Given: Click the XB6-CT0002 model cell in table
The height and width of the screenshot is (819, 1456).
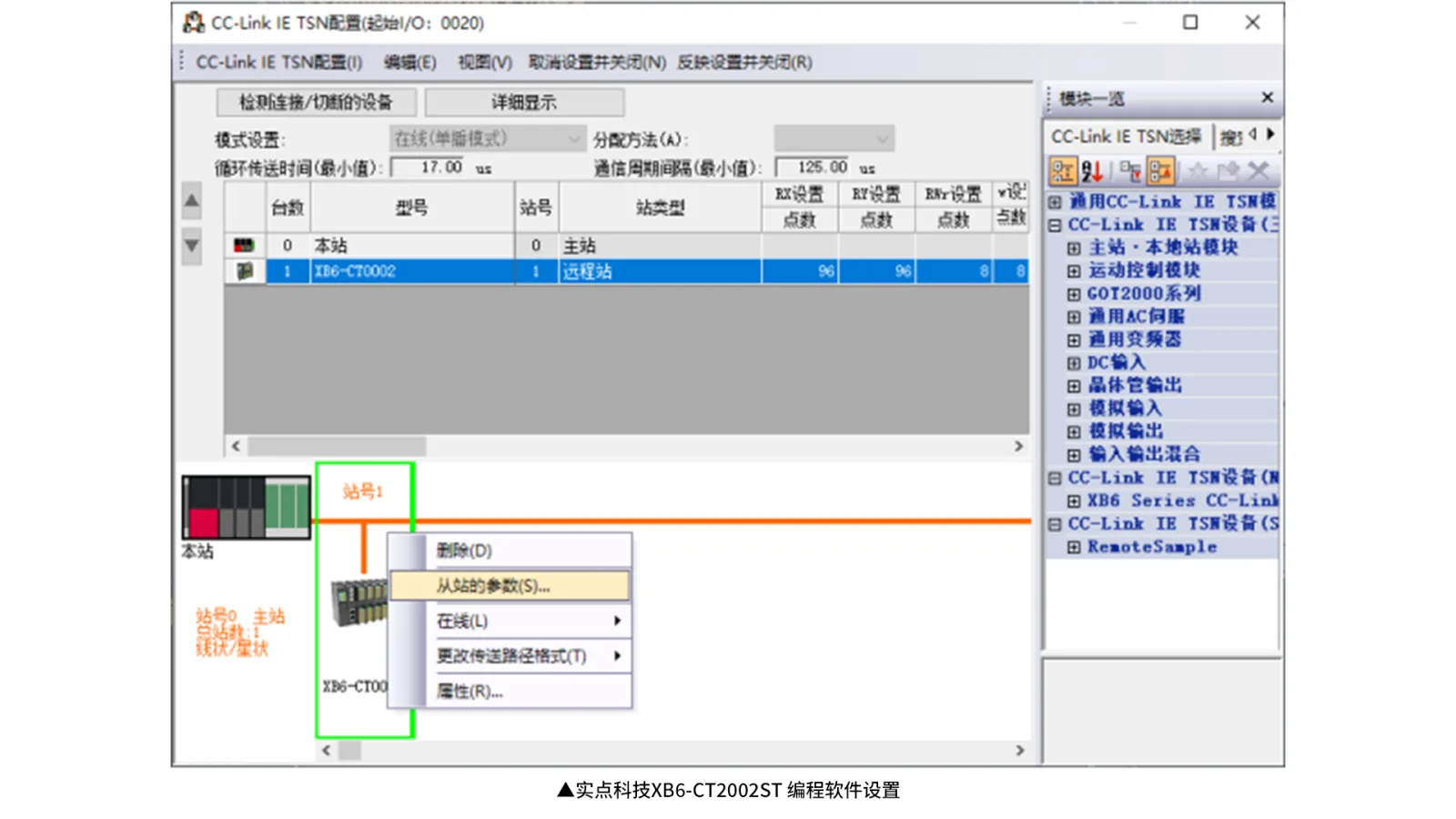Looking at the screenshot, I should [412, 271].
